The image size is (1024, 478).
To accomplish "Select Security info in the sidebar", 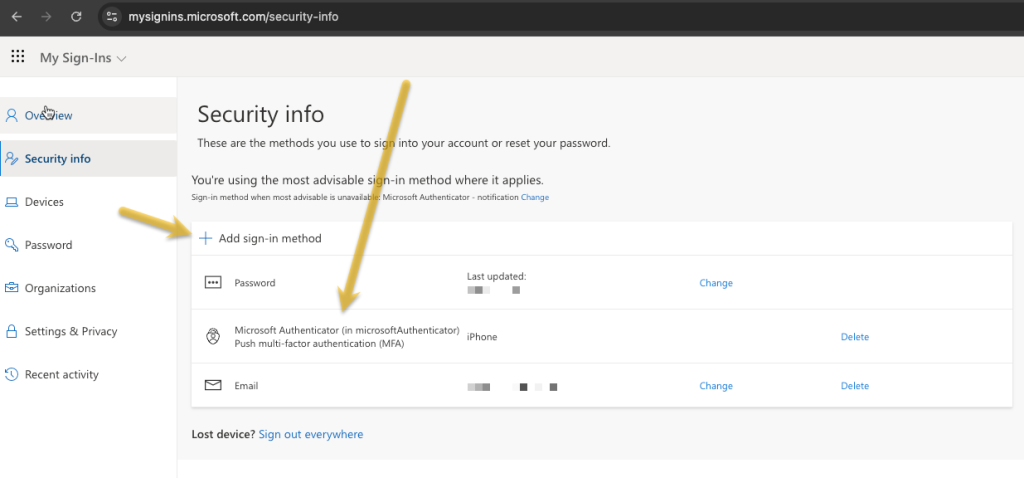I will pyautogui.click(x=57, y=159).
